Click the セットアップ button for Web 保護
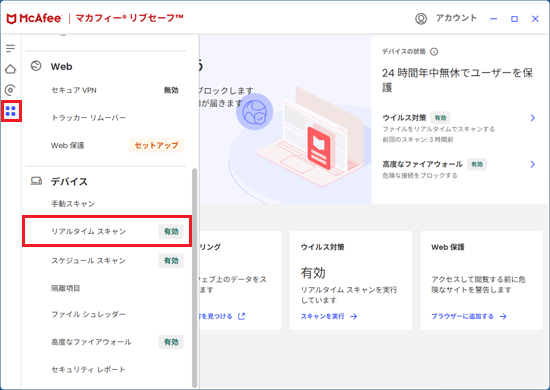 tap(156, 145)
